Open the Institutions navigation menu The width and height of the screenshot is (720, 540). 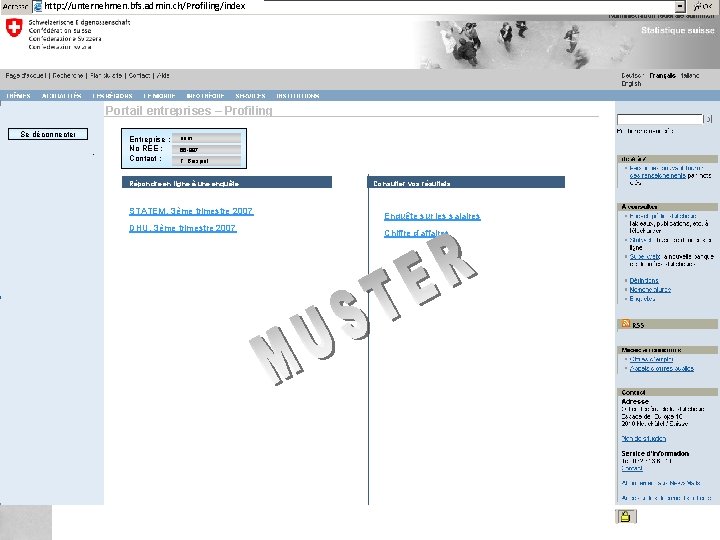click(298, 96)
